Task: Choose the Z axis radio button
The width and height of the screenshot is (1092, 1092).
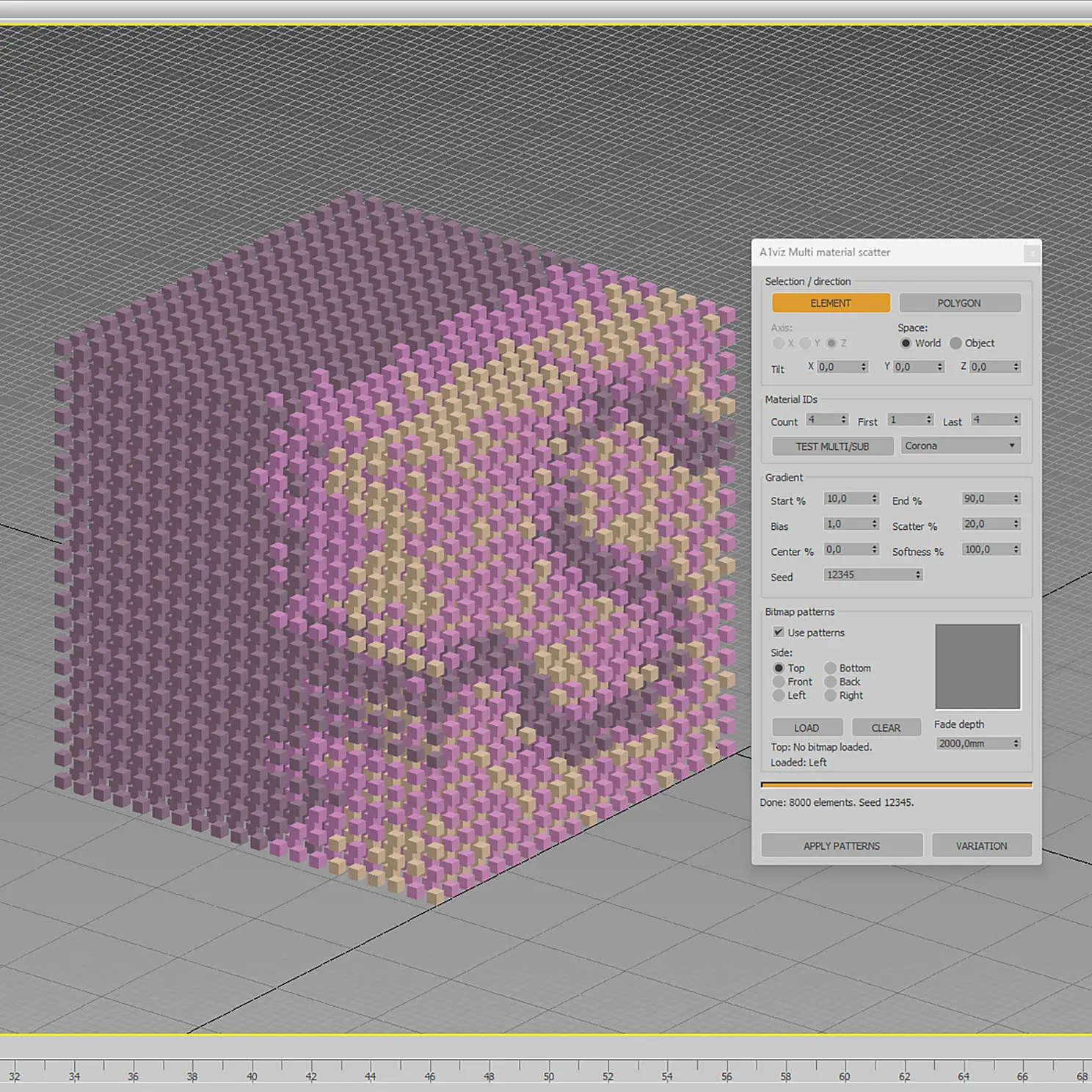Action: (831, 343)
